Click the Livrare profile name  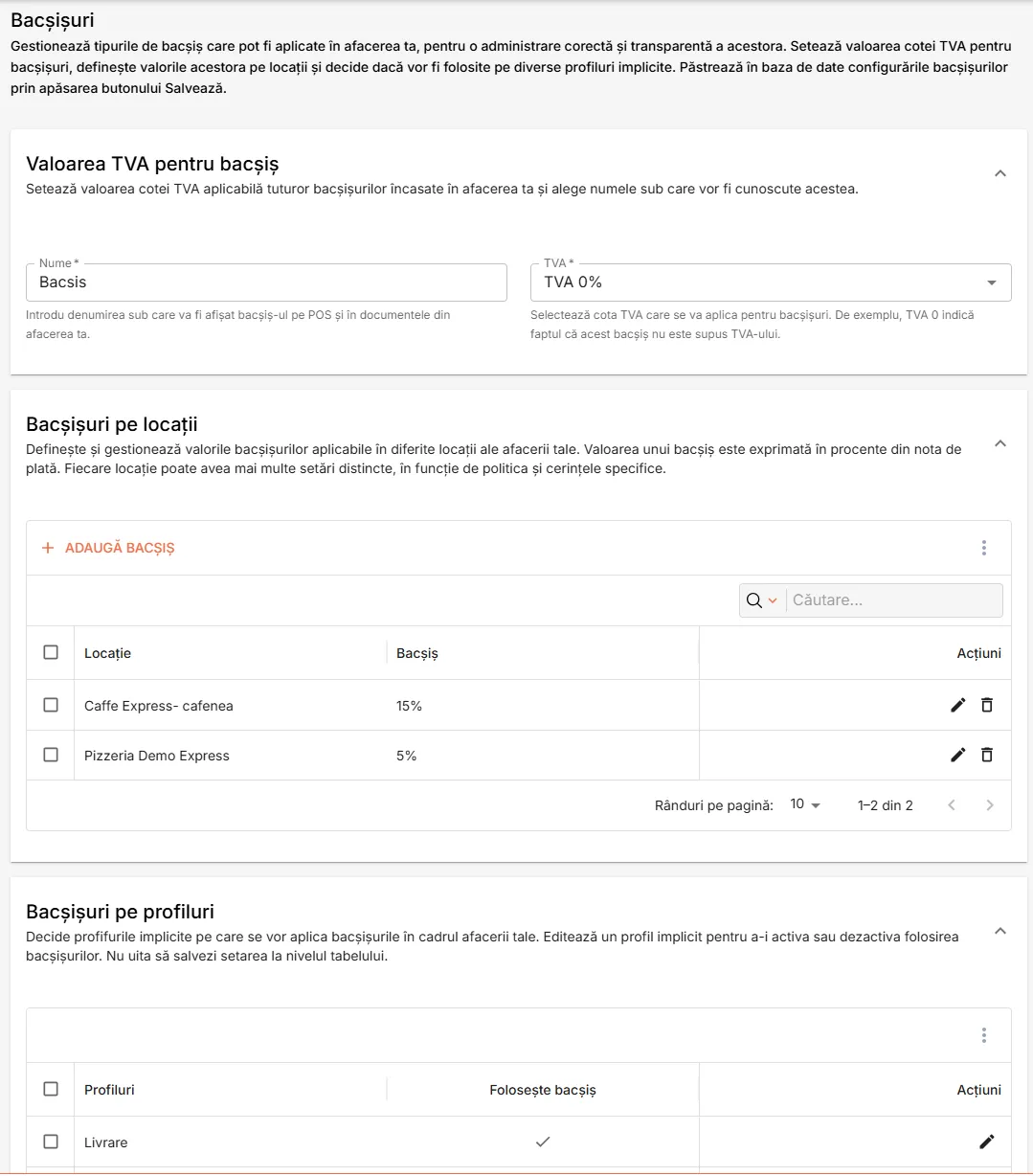click(x=105, y=1142)
